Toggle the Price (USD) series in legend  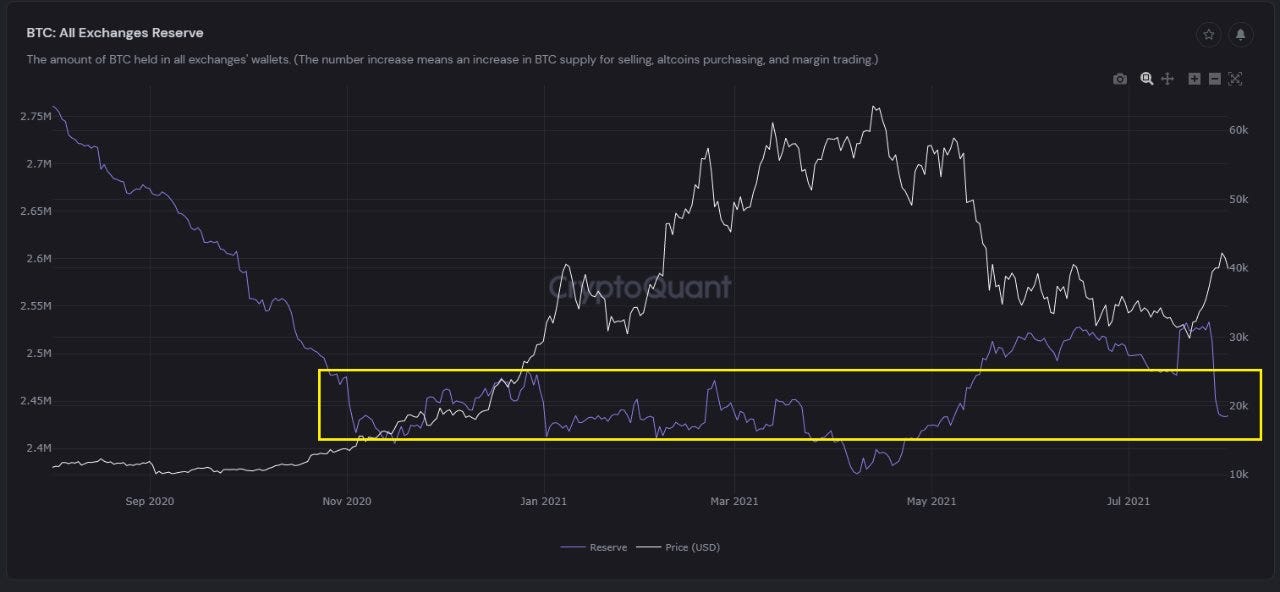(x=679, y=547)
